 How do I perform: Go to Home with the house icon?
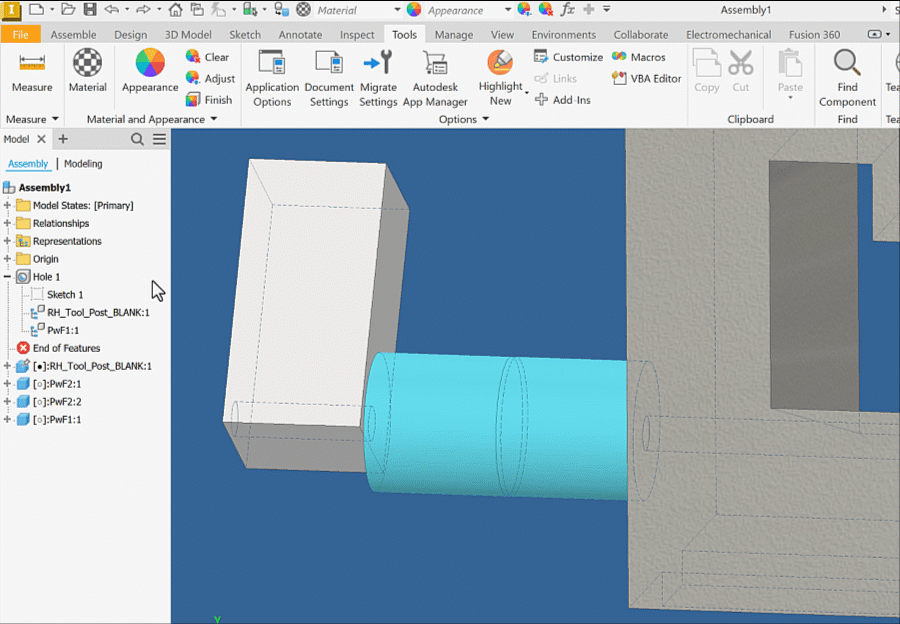point(176,9)
